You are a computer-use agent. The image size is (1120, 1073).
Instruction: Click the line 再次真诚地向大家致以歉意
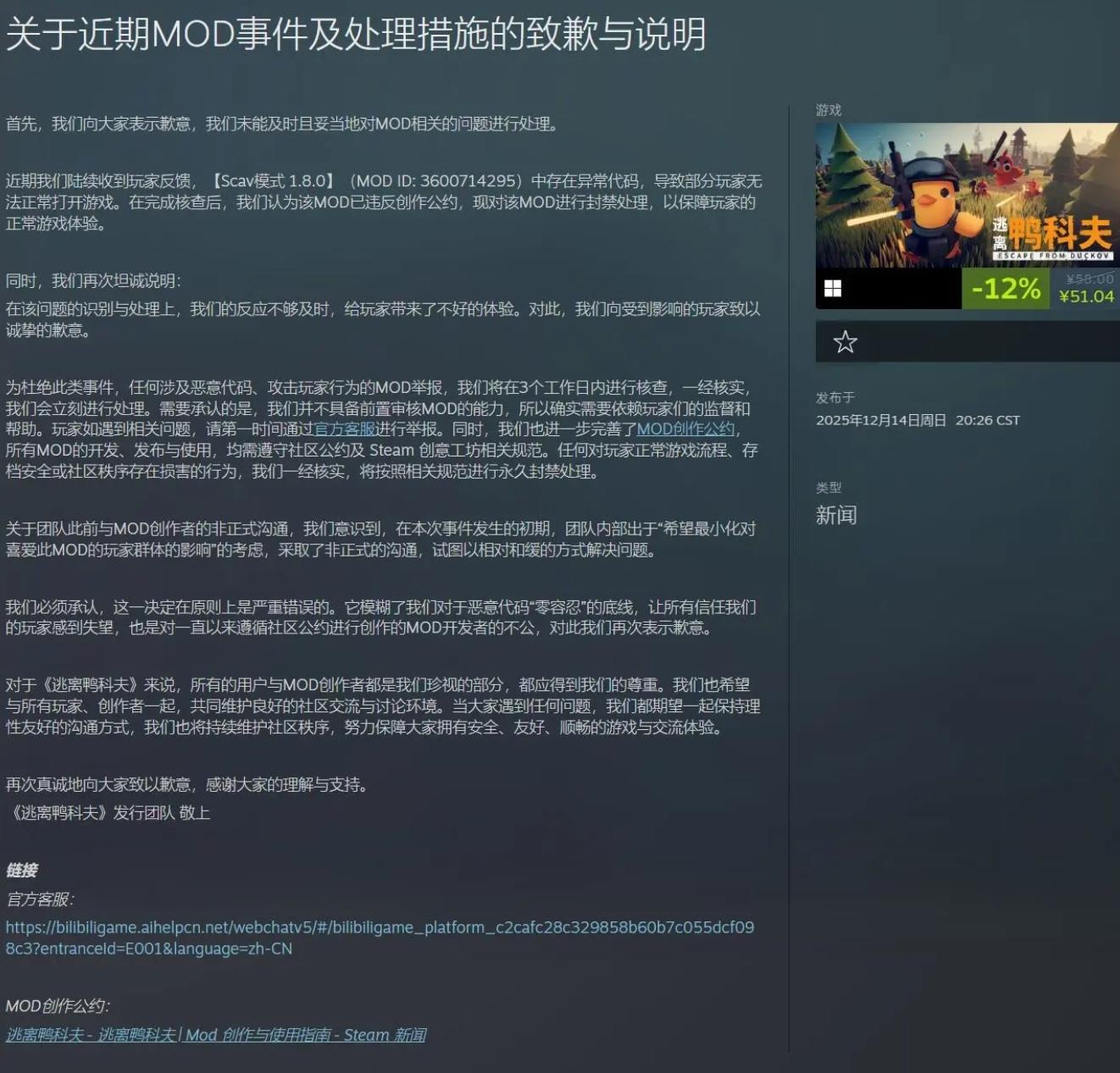tap(188, 785)
